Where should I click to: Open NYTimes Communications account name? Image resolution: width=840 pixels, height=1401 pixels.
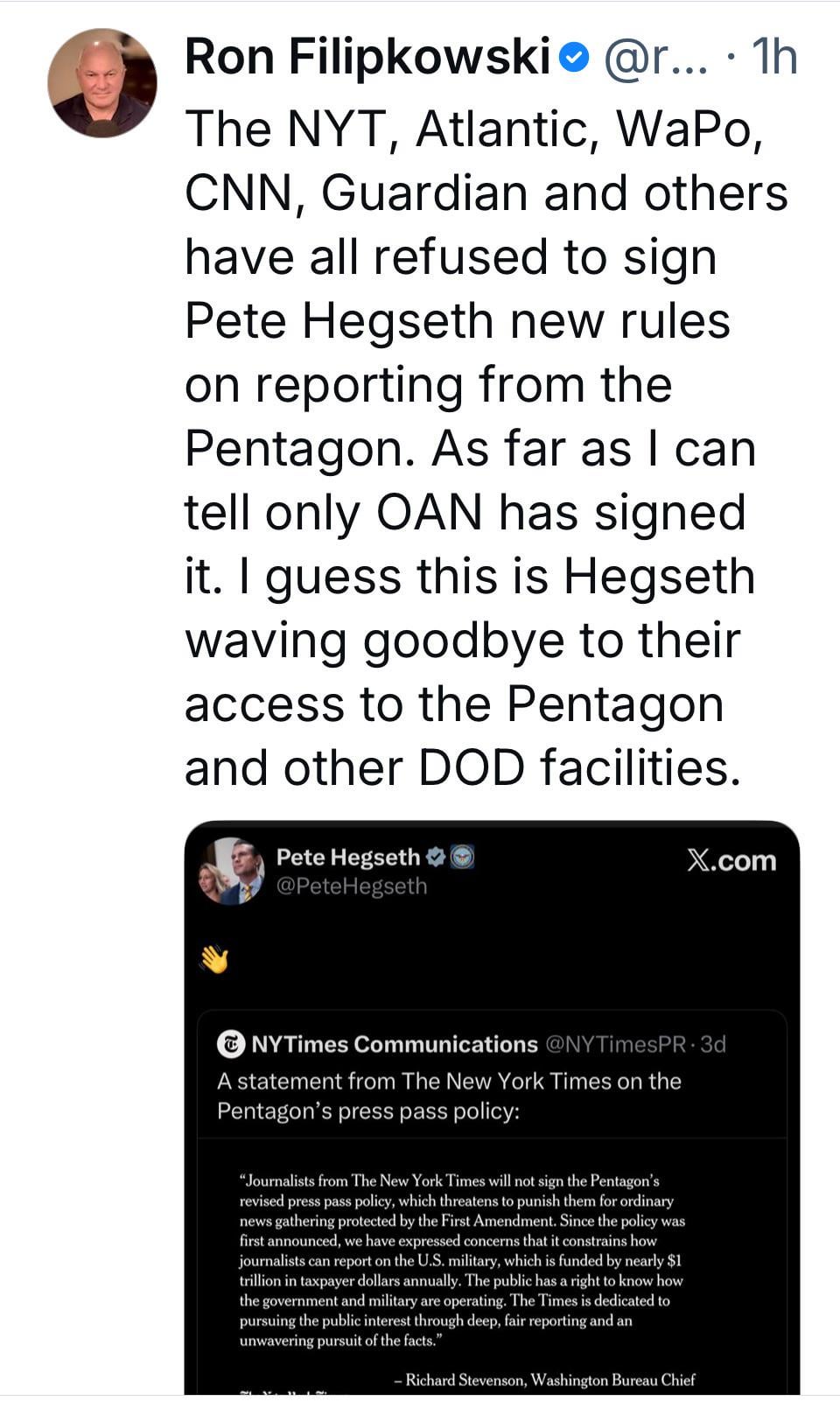click(x=394, y=1044)
